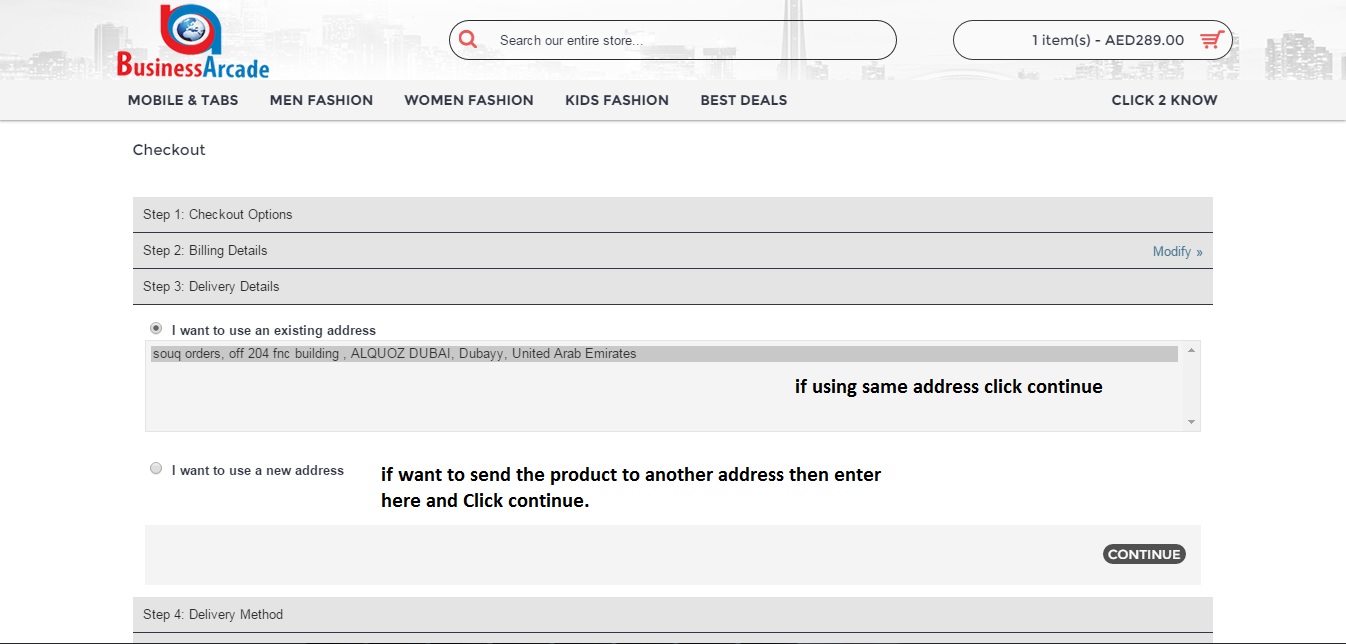The width and height of the screenshot is (1346, 644).
Task: Click the BusinessArcade logo
Action: pos(193,42)
